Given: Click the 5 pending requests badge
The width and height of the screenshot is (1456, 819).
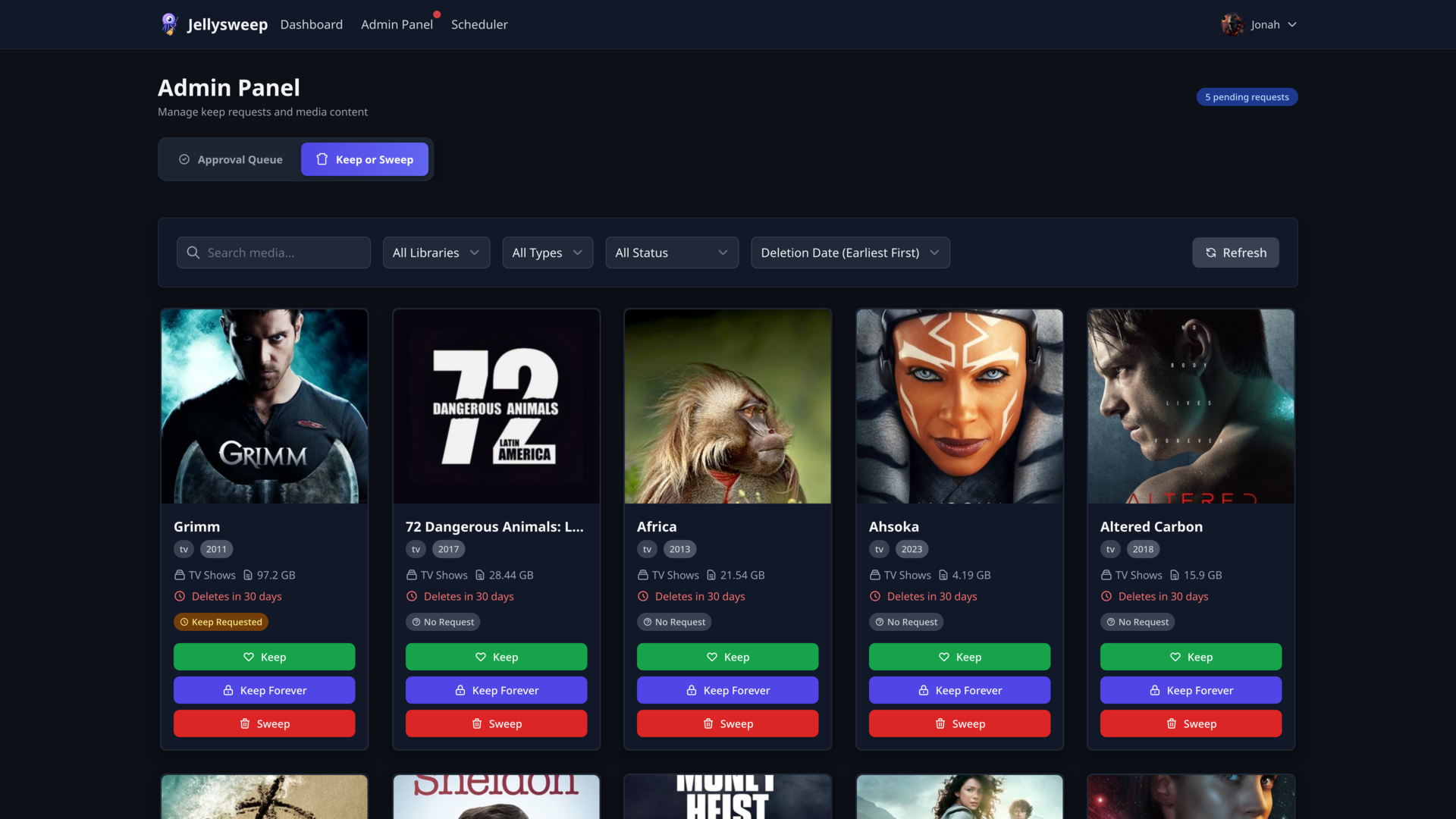Looking at the screenshot, I should (1247, 97).
